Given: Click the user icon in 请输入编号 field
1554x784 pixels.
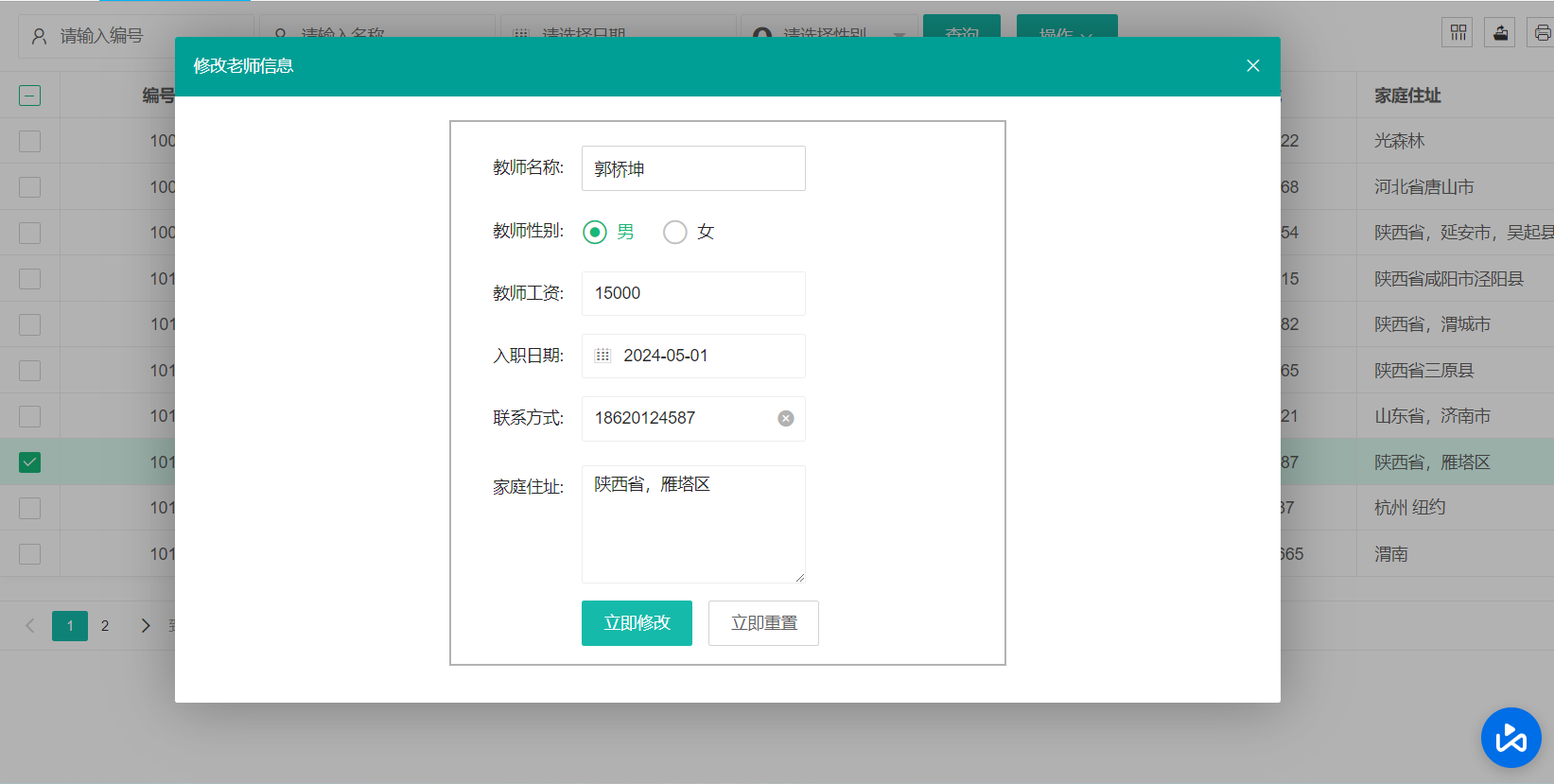Looking at the screenshot, I should pos(40,36).
